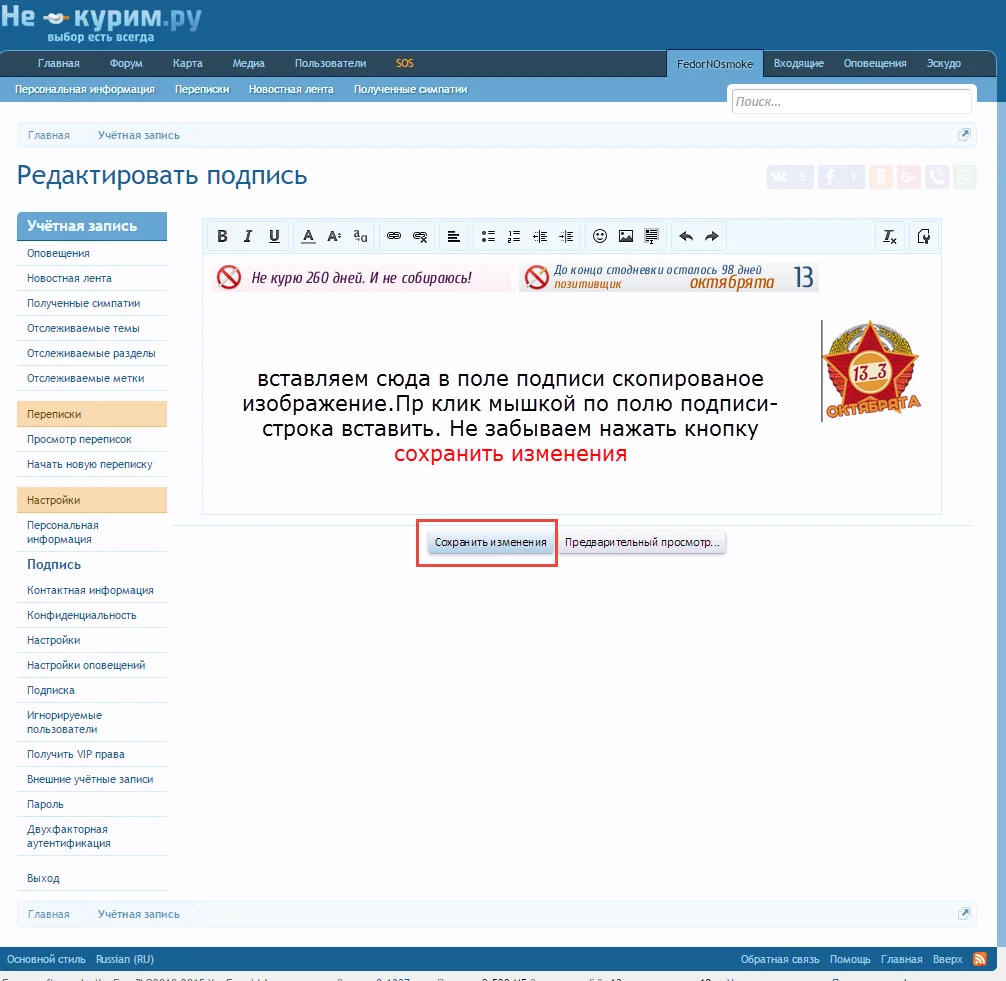Click the Предварительный просмотр button
The height and width of the screenshot is (981, 1006).
point(642,542)
